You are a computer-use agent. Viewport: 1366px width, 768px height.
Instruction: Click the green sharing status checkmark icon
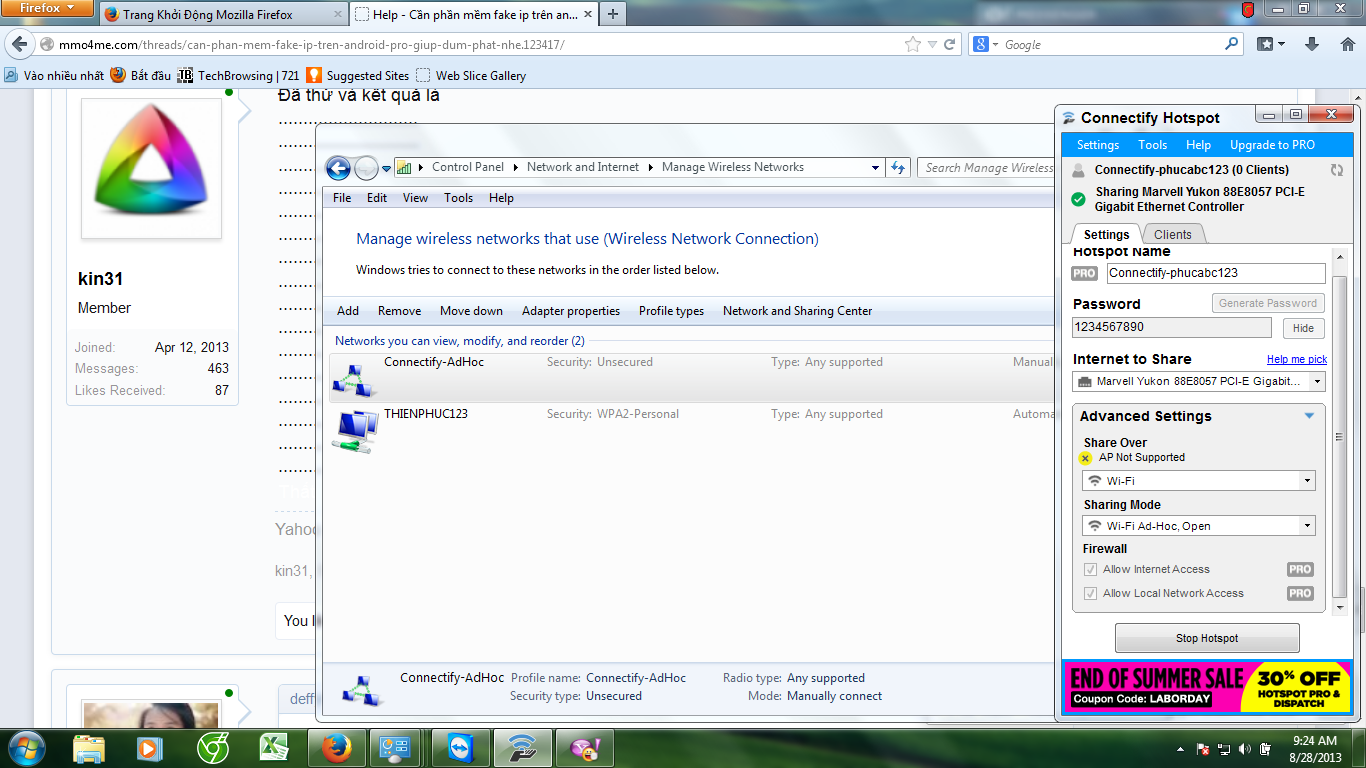click(1078, 199)
